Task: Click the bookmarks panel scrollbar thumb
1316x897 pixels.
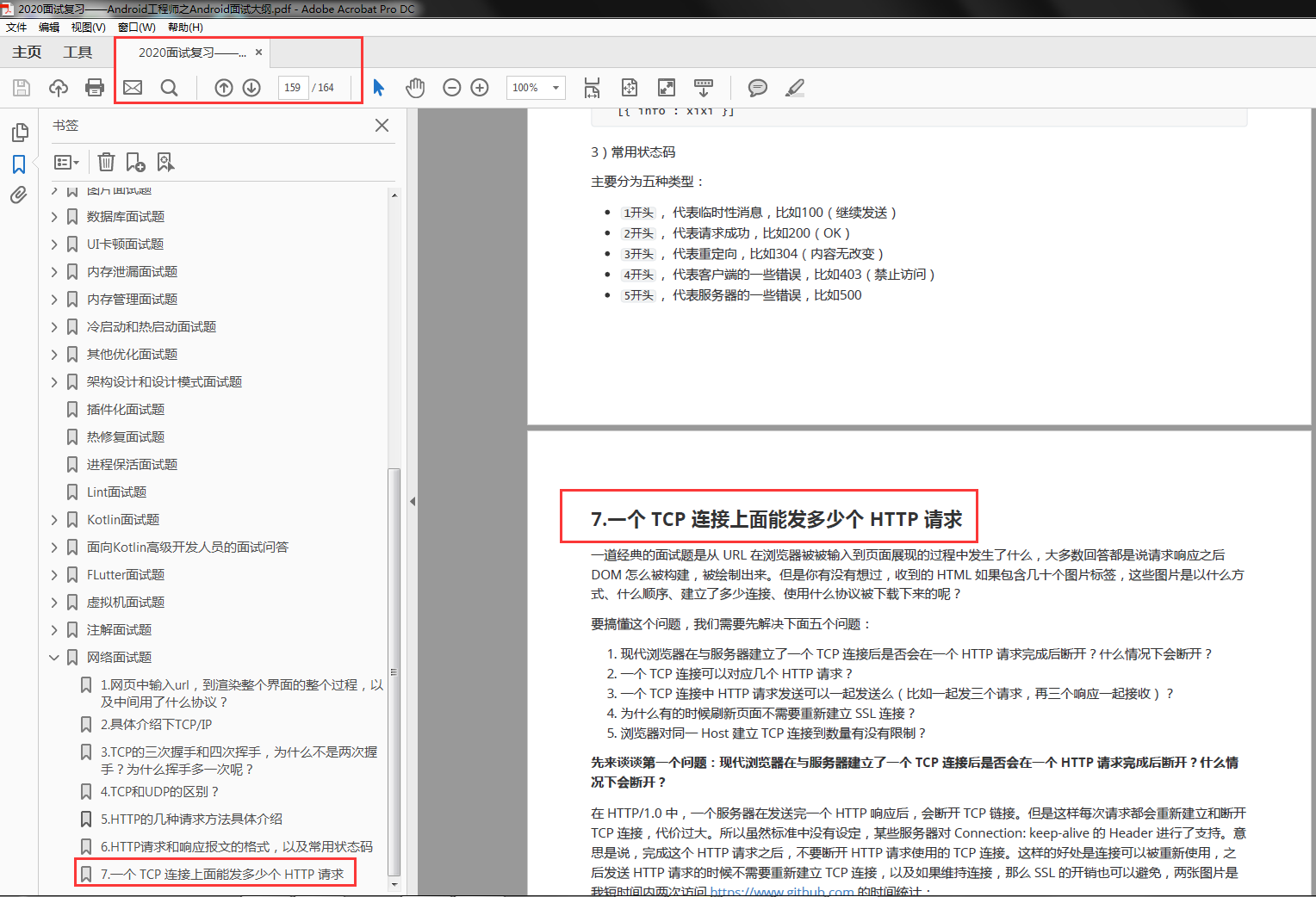Action: 394,671
